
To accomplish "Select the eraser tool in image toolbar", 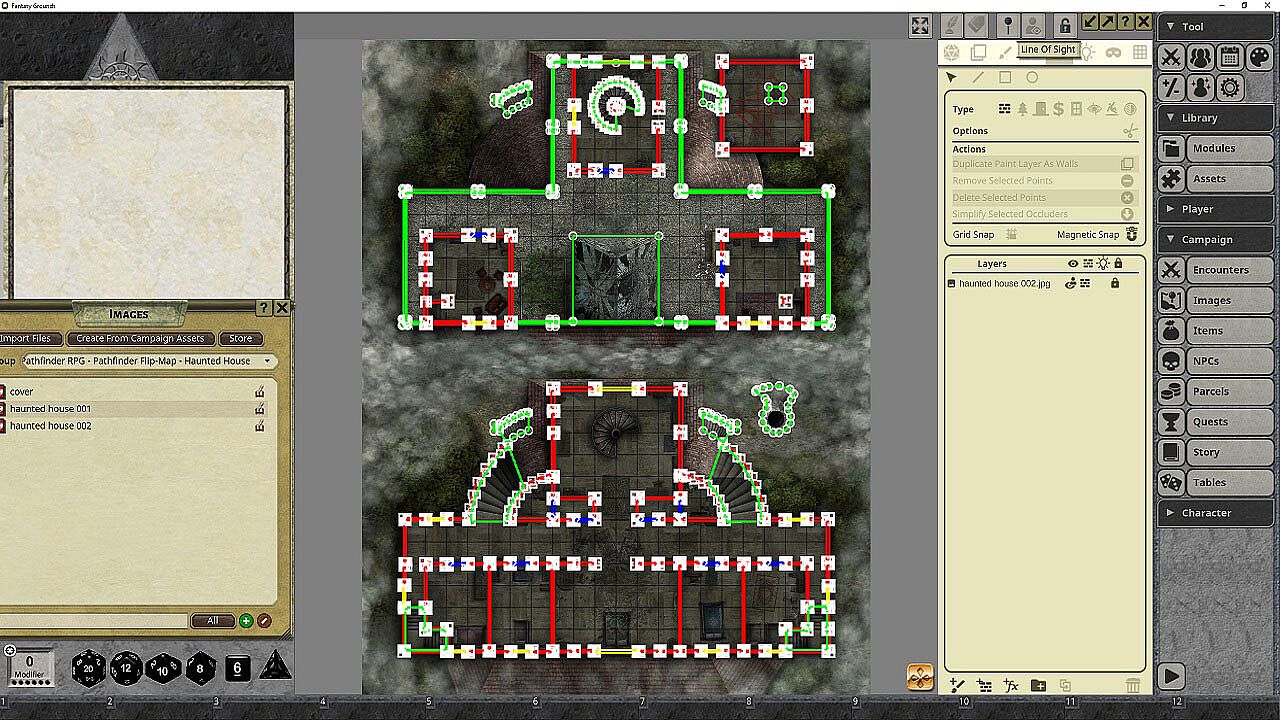I will [x=977, y=24].
